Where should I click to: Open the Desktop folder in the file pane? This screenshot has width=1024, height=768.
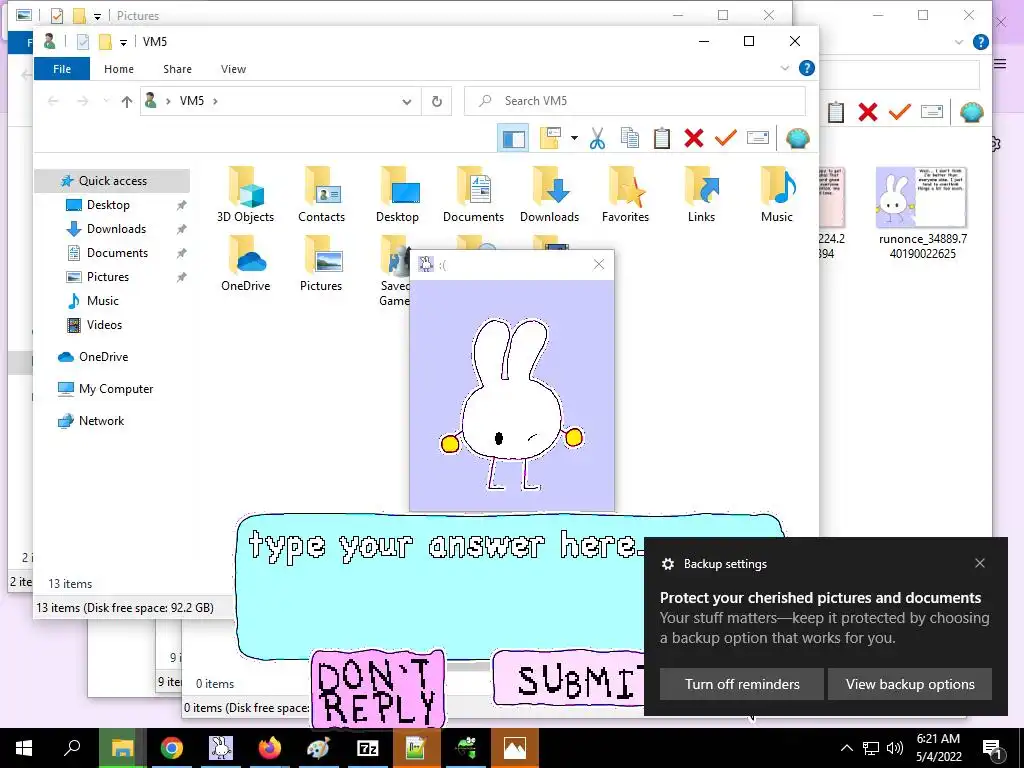pyautogui.click(x=397, y=195)
